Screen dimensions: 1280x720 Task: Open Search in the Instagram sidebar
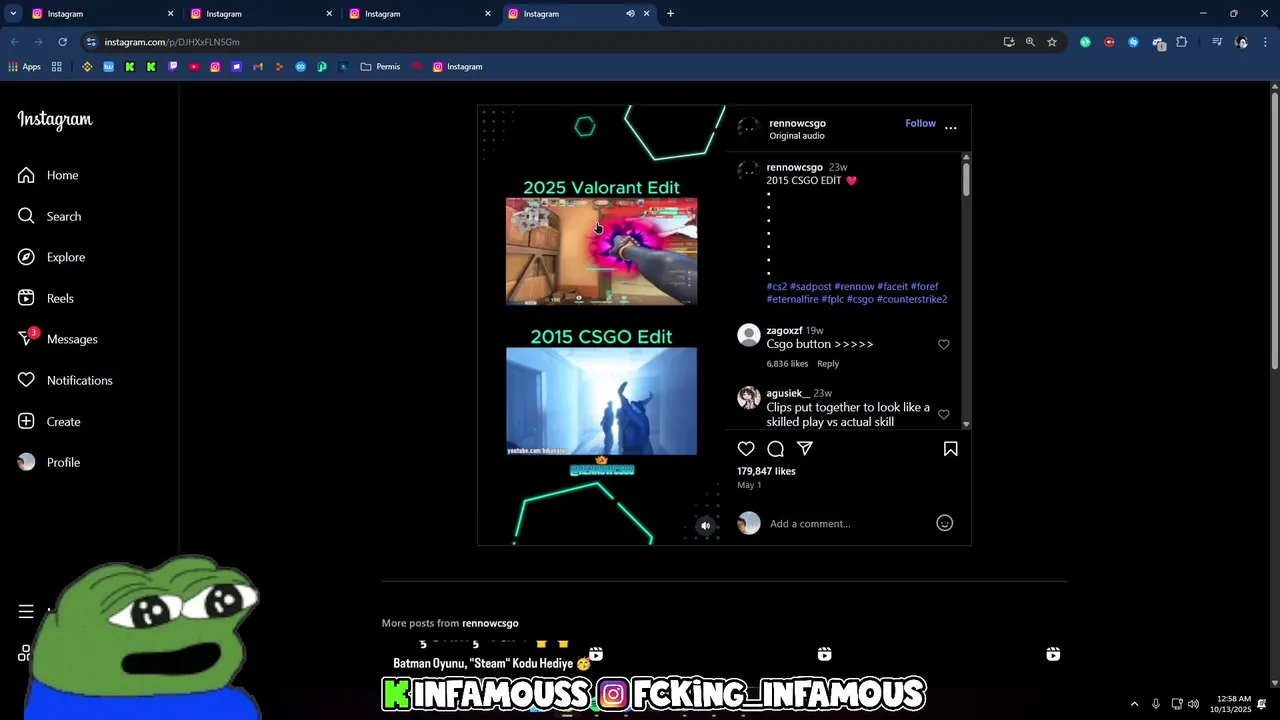49,216
